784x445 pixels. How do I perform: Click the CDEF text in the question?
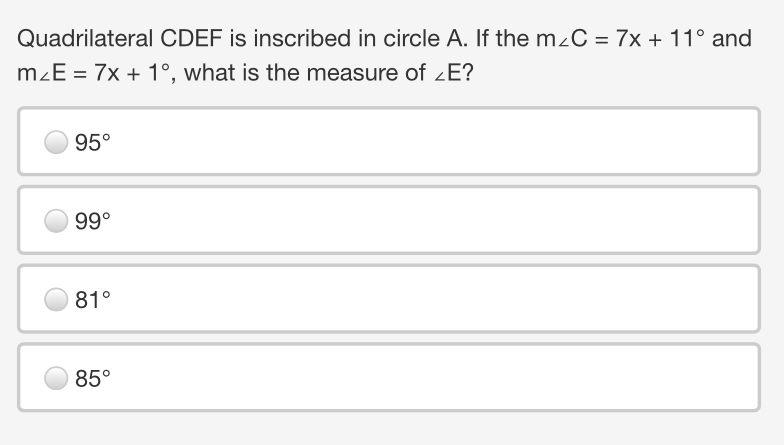[191, 38]
